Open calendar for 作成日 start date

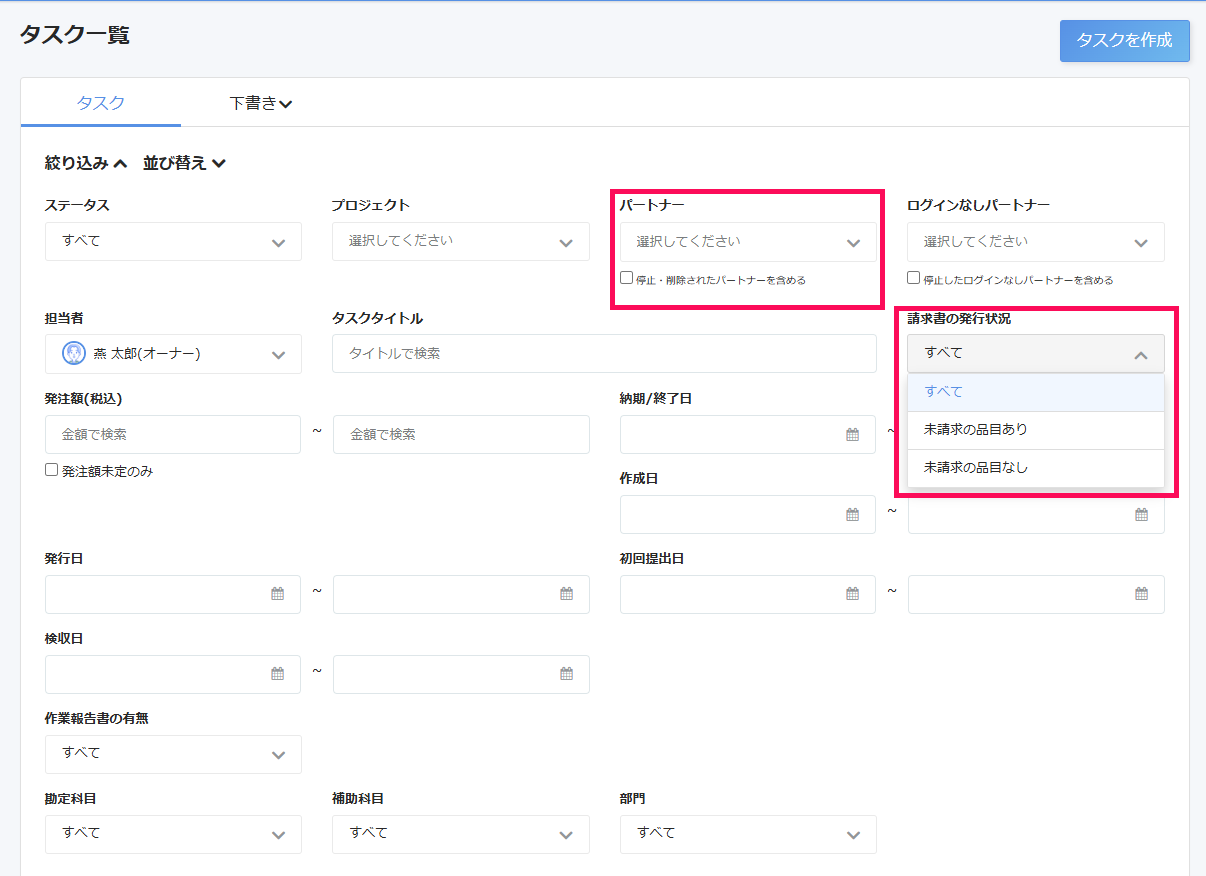coord(853,514)
